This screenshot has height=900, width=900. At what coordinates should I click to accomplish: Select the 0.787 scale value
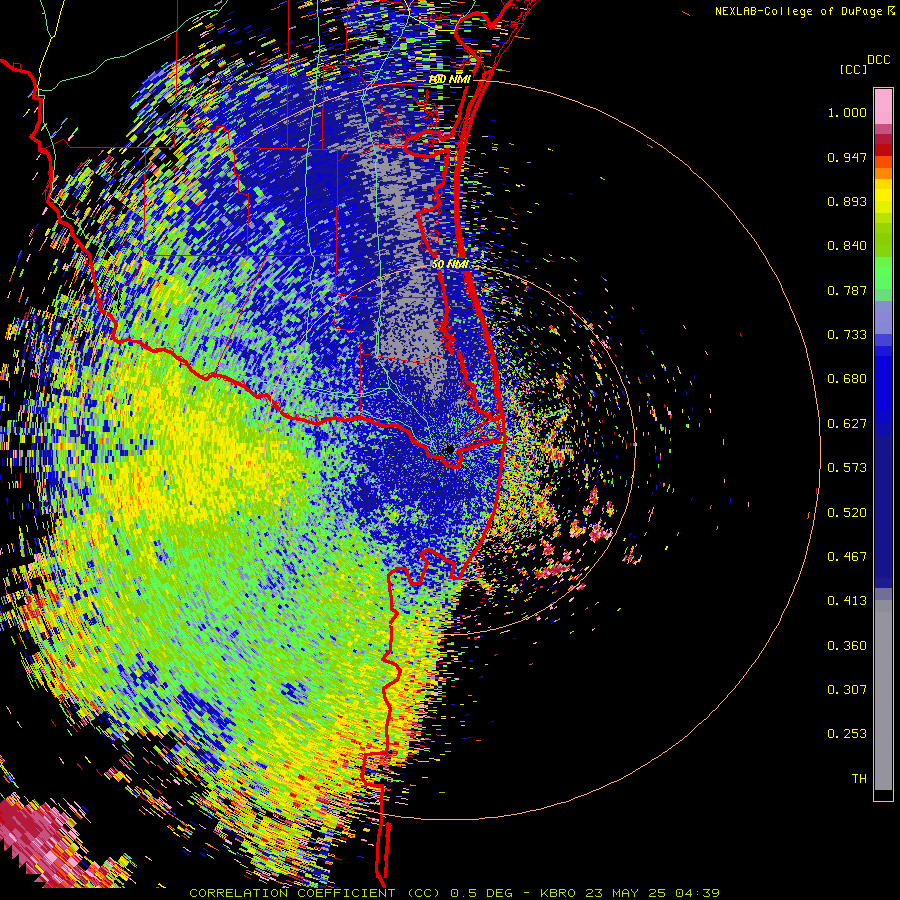(847, 290)
